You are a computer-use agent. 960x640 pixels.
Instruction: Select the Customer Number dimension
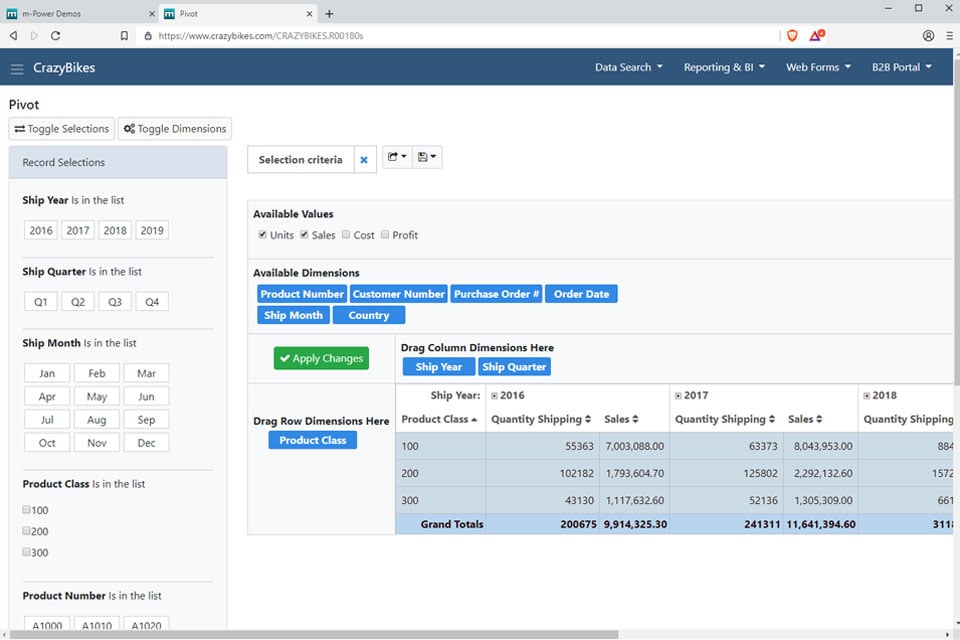click(x=399, y=294)
